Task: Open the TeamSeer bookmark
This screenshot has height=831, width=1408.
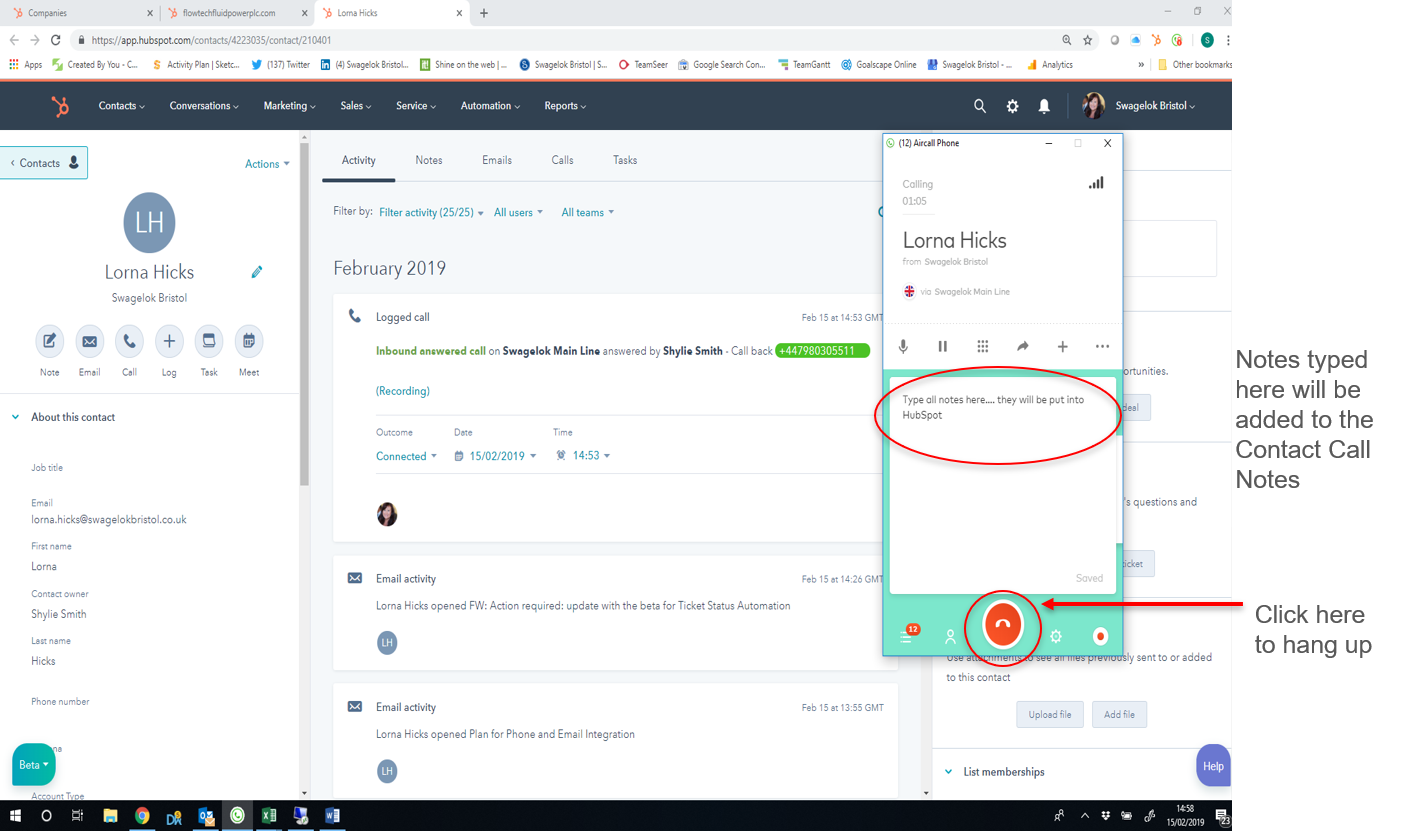Action: (x=643, y=65)
